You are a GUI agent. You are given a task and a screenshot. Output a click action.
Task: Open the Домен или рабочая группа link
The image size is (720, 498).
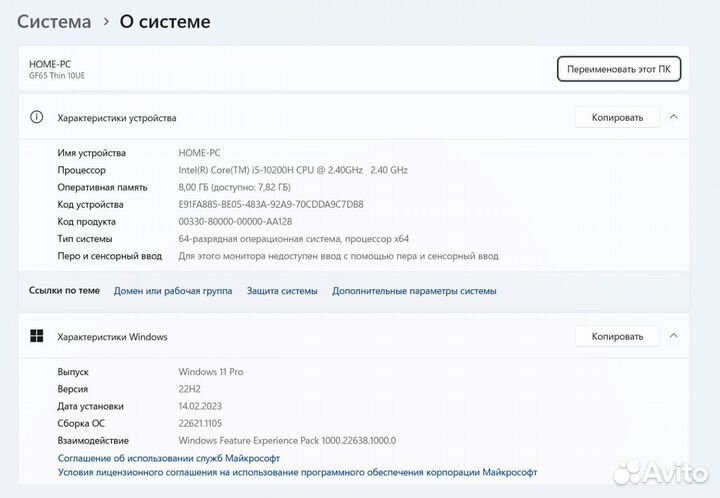(x=173, y=291)
